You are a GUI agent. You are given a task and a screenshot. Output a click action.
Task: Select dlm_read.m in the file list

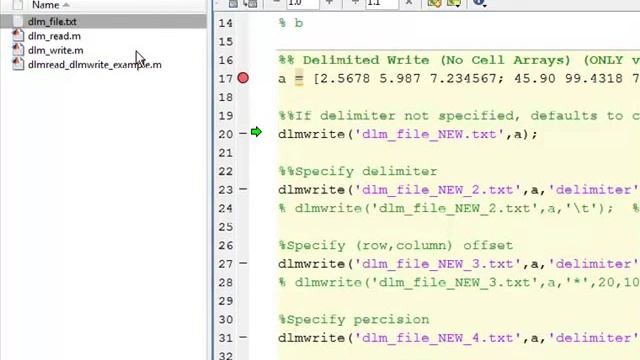point(54,36)
